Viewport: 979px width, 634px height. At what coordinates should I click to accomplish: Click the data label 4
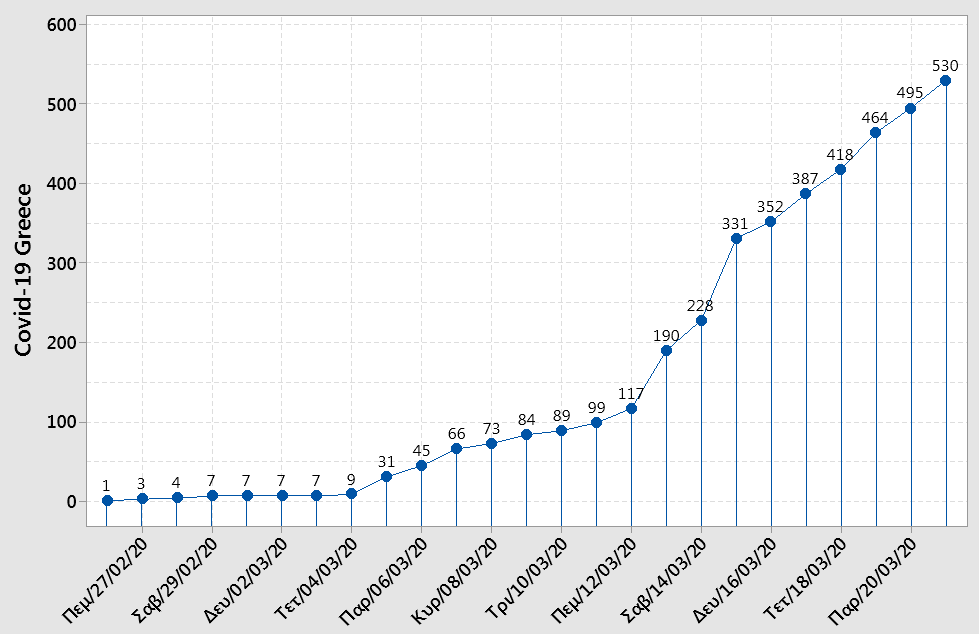pyautogui.click(x=176, y=483)
